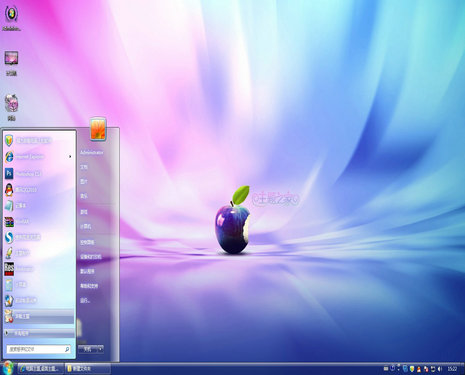Open Default Programs from the Start menu

tap(87, 271)
